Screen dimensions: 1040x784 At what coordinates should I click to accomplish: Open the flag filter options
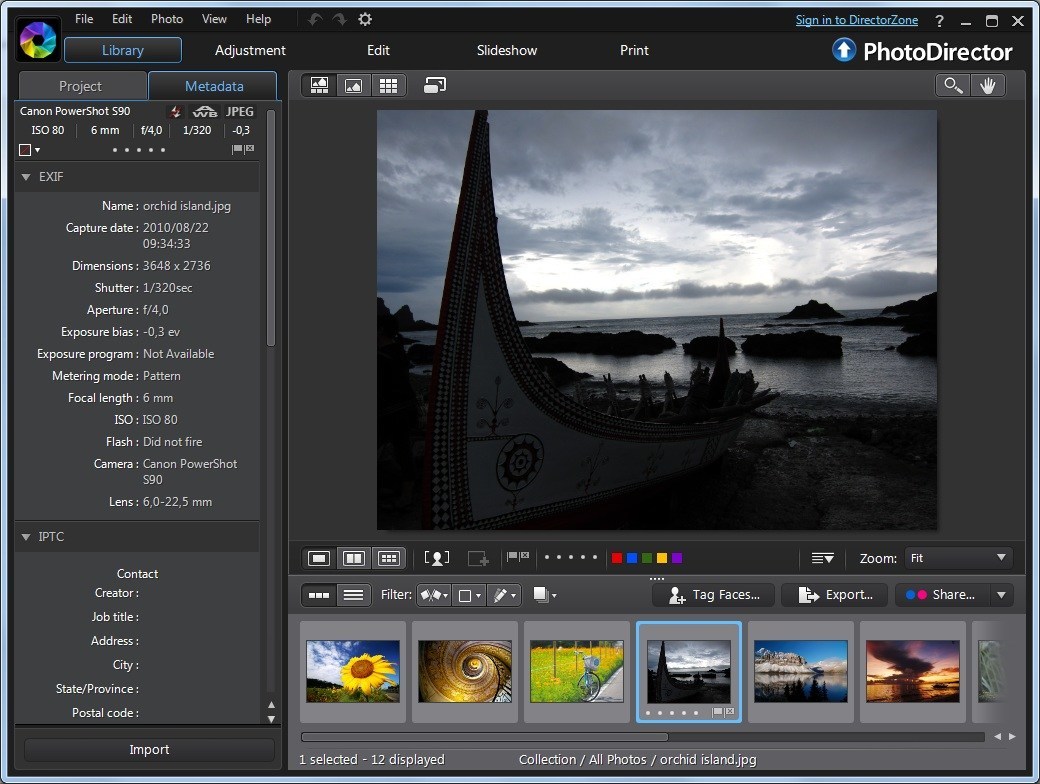(x=432, y=594)
